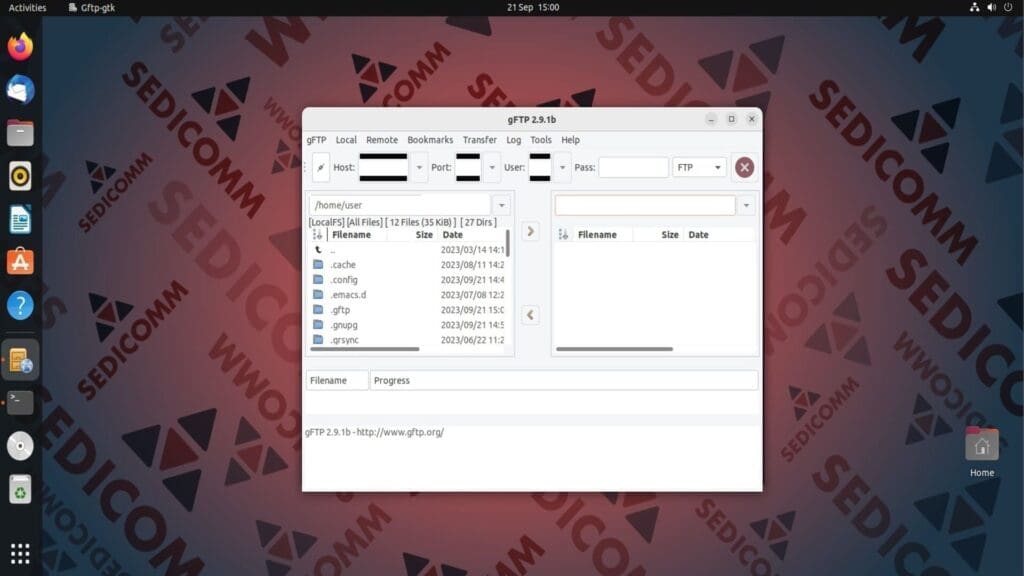Sort remote files by the Date column
The height and width of the screenshot is (576, 1024).
point(720,234)
